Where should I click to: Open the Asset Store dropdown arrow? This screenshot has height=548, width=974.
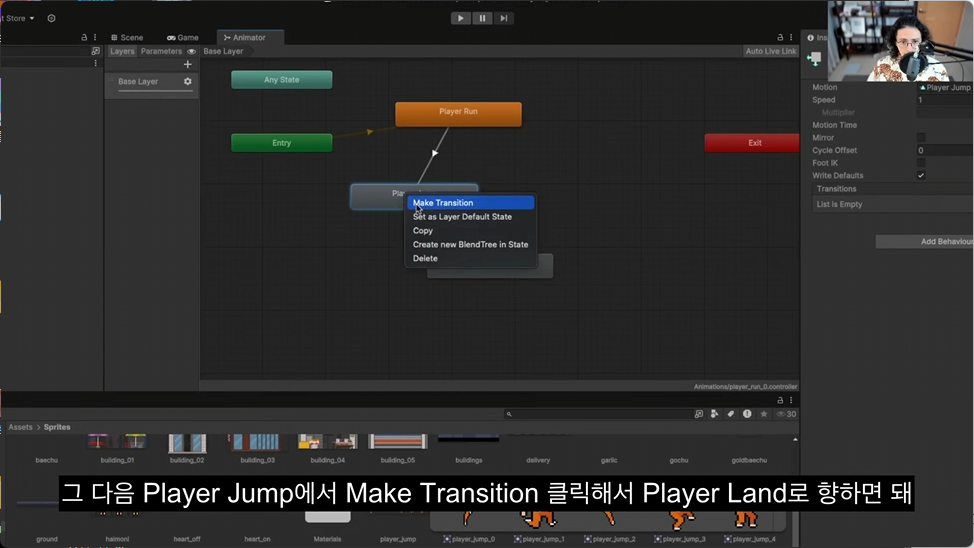point(32,18)
